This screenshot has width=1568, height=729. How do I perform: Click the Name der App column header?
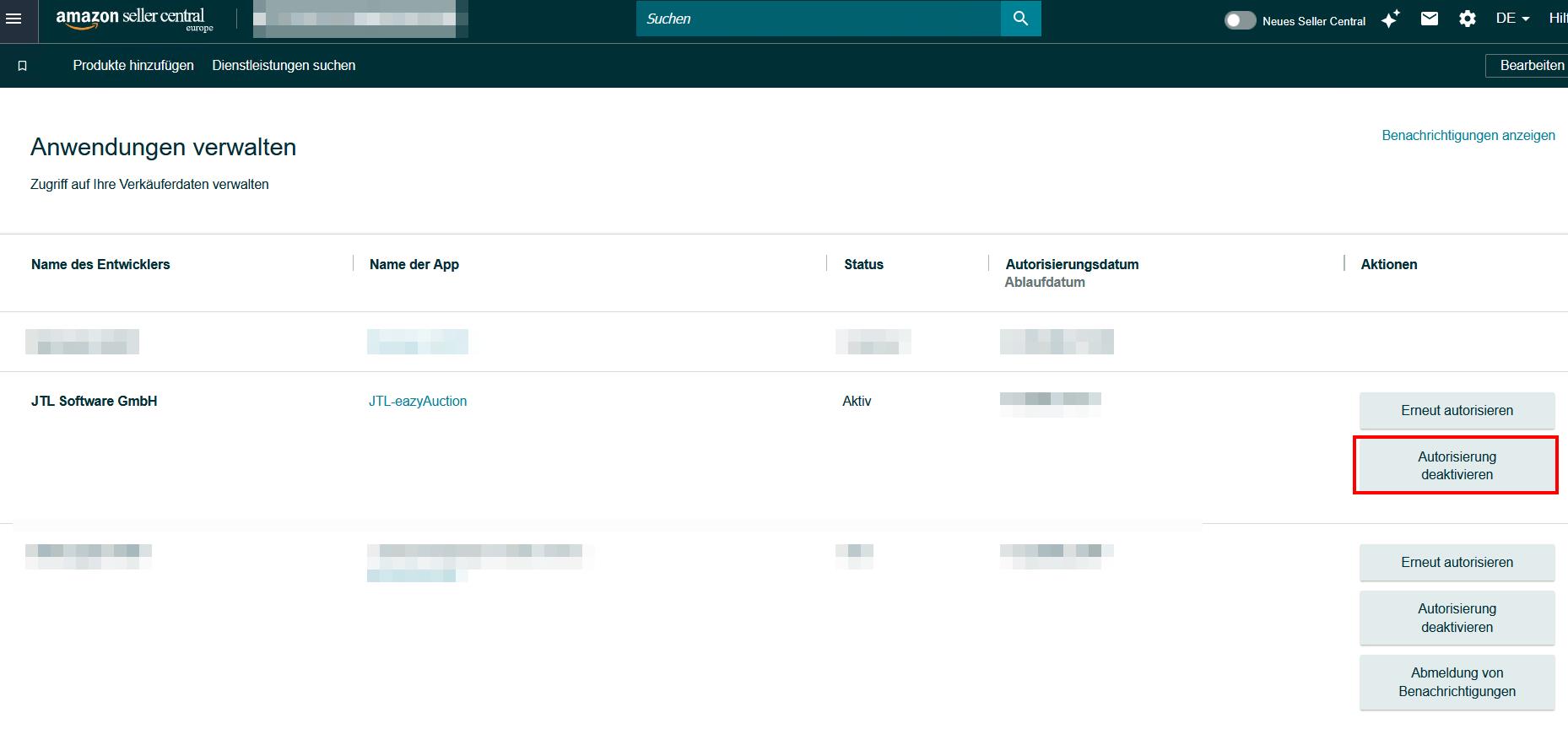(414, 264)
